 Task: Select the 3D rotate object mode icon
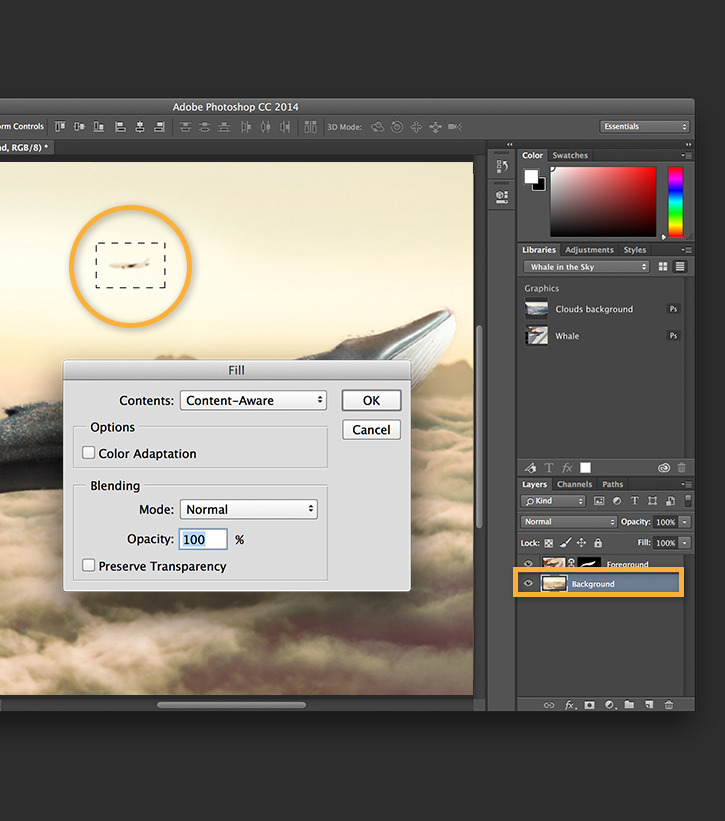click(x=377, y=127)
